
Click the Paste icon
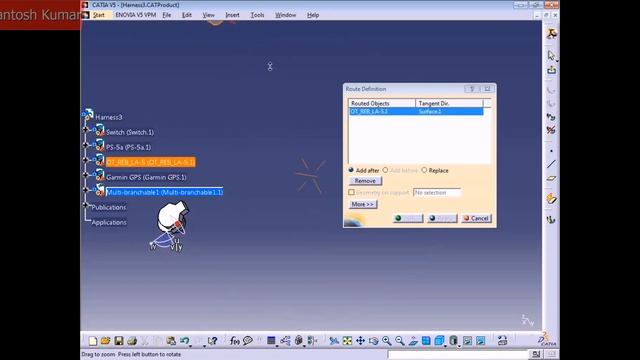pos(171,341)
